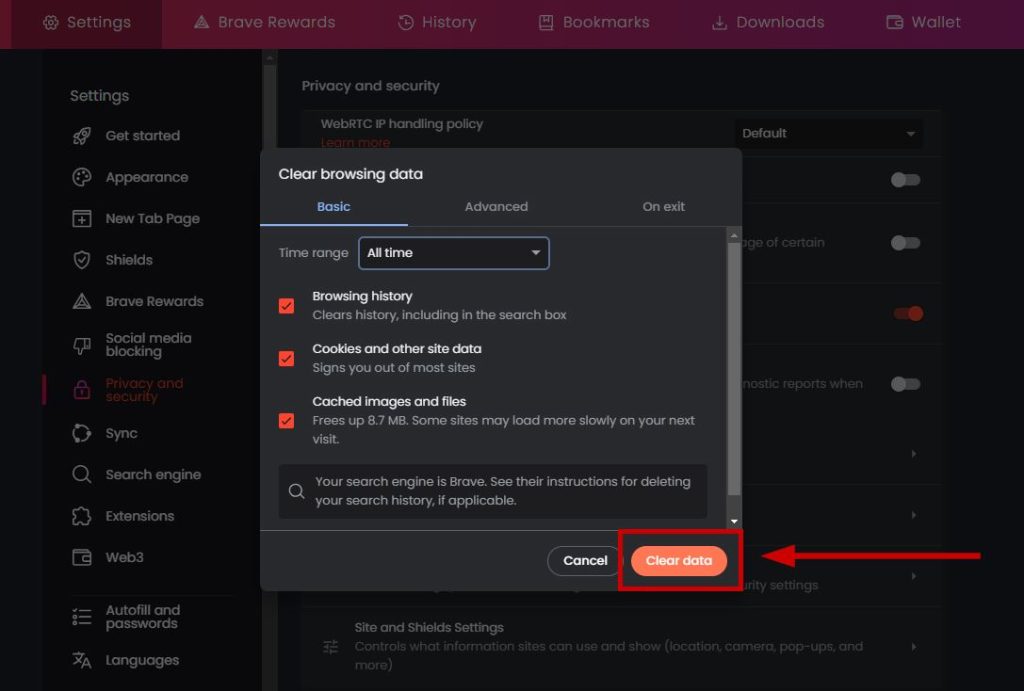Open Appearance palette icon in sidebar
This screenshot has width=1024, height=691.
82,177
